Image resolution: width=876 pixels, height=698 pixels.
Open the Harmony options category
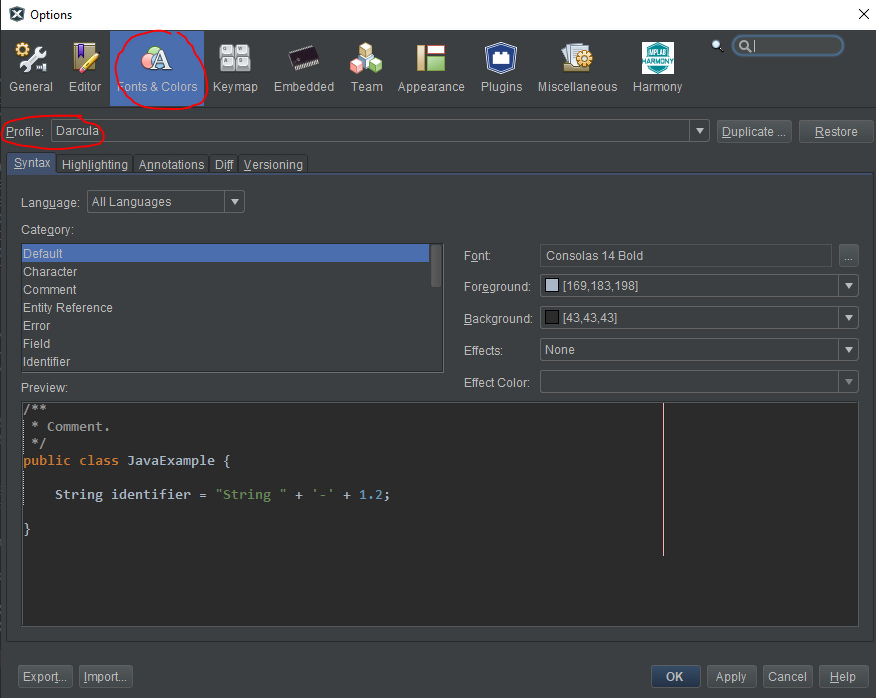click(x=657, y=68)
